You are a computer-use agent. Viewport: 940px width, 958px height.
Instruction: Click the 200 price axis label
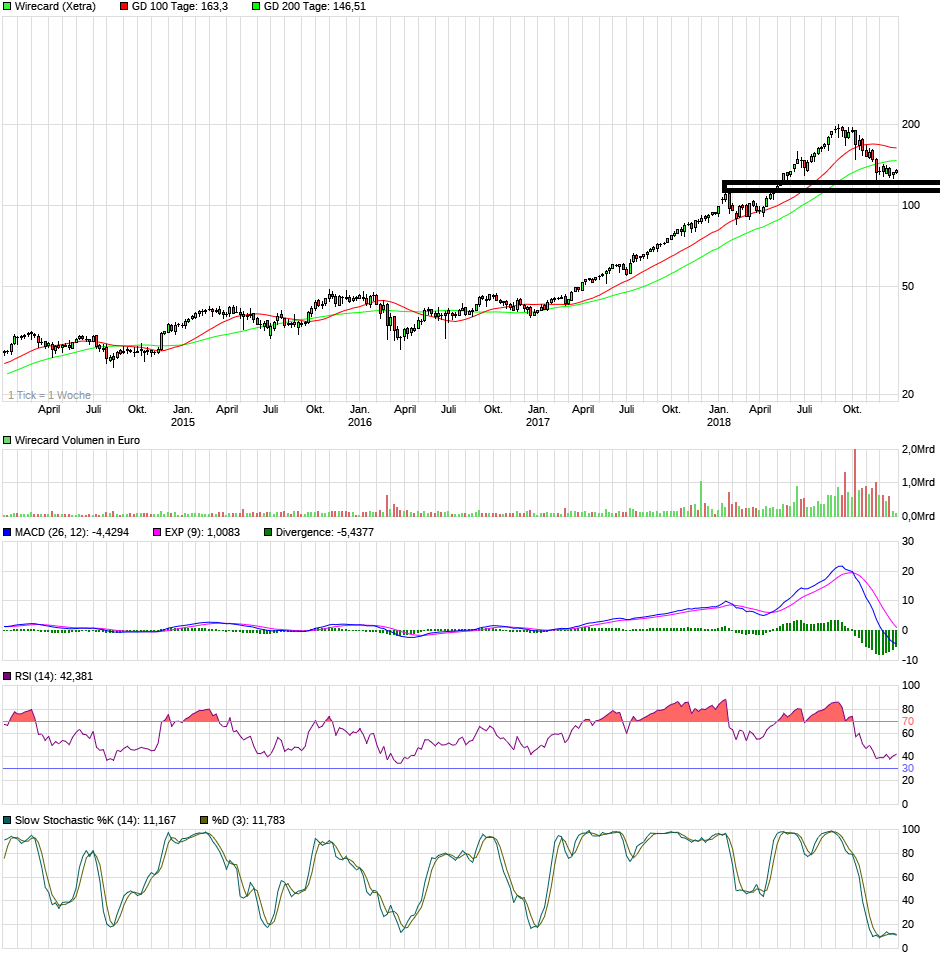tap(911, 124)
